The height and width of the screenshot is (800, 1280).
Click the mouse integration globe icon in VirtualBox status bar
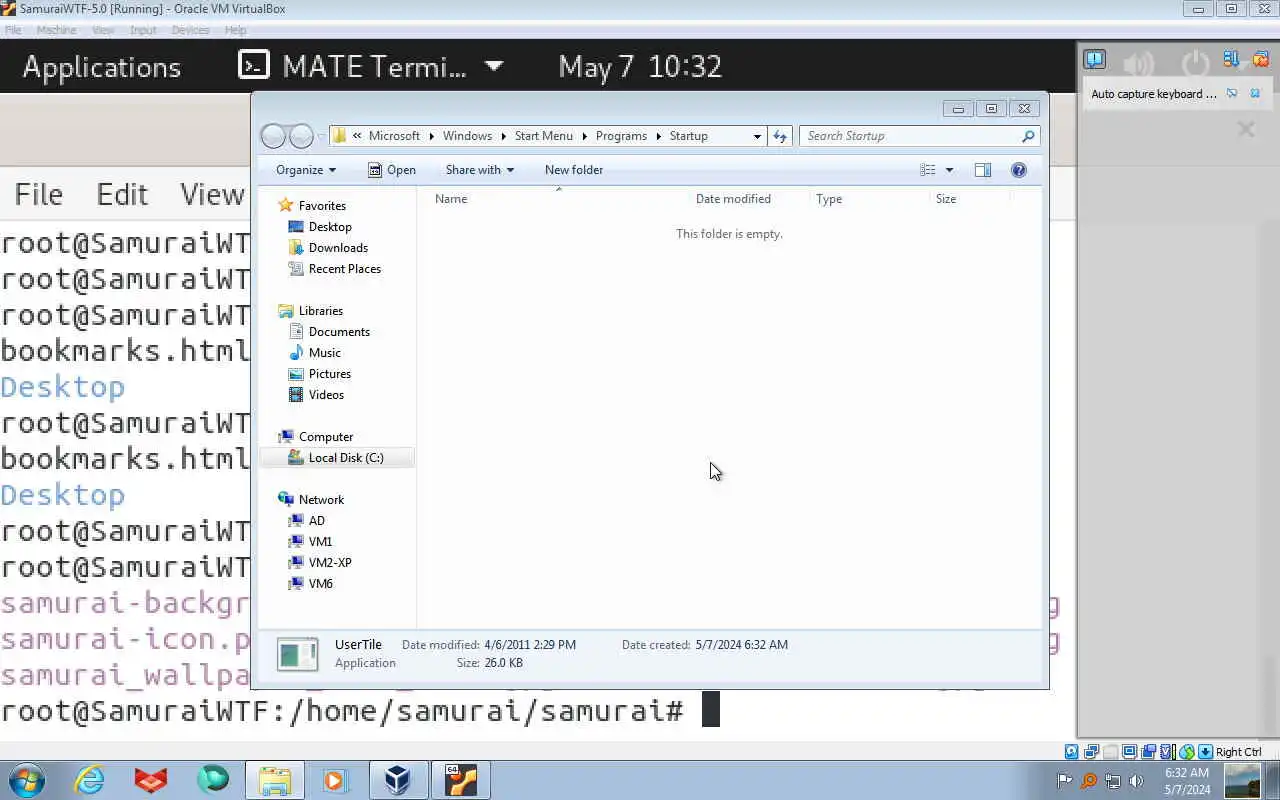click(1187, 752)
